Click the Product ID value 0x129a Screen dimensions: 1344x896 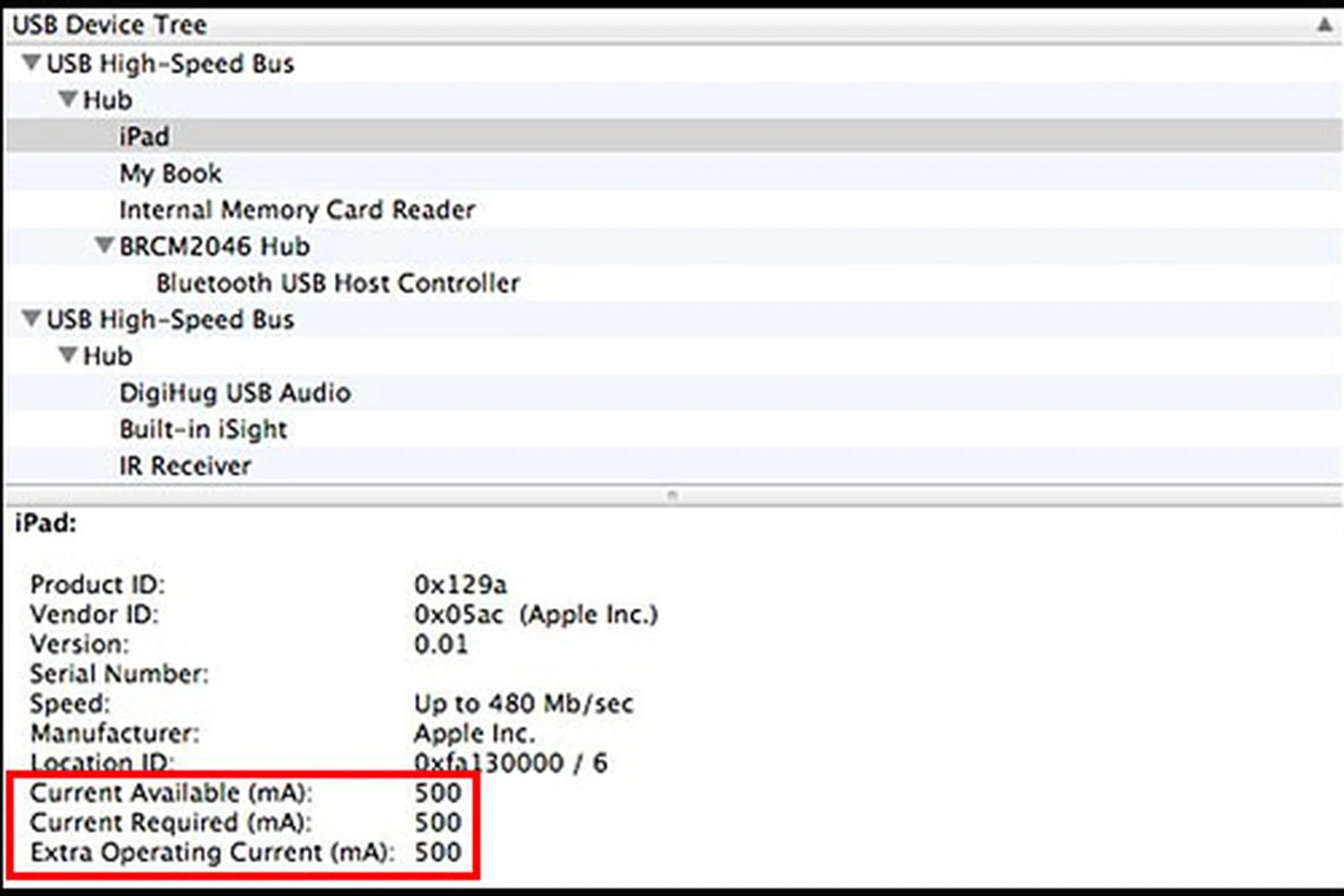(460, 584)
